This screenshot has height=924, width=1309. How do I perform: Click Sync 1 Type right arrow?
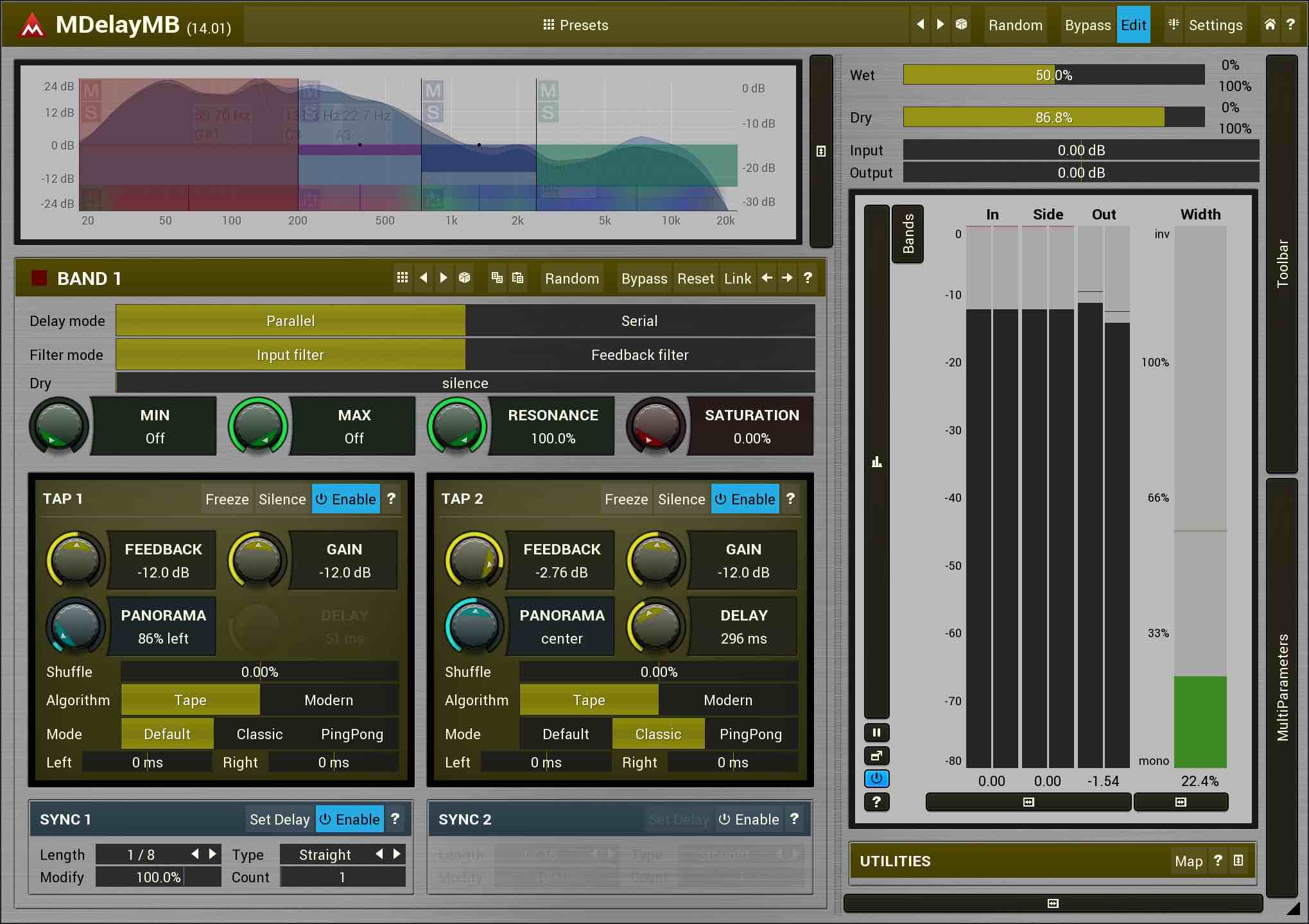397,854
